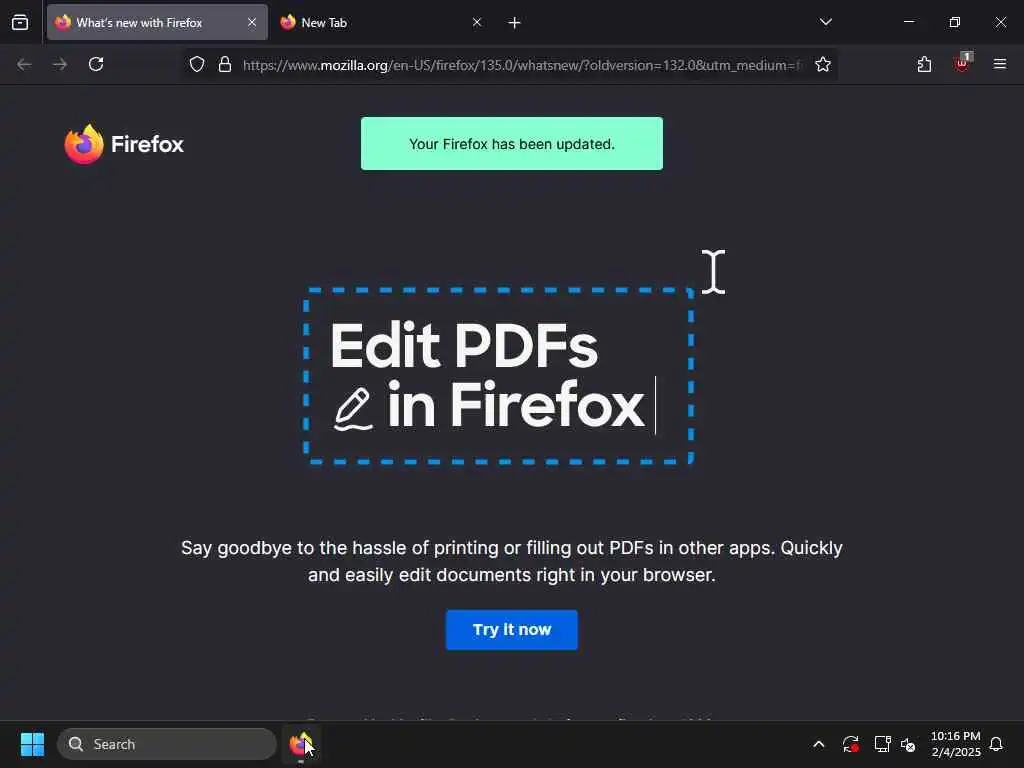Bookmark this page with star icon
Screen dimensions: 1024x768
823,65
